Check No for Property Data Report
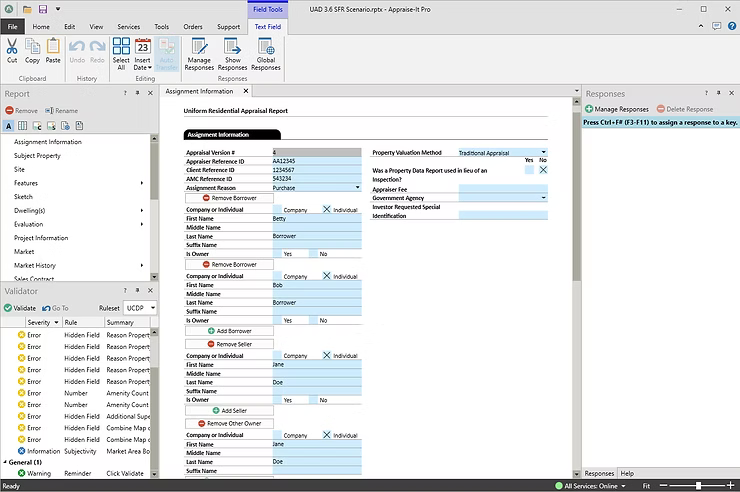This screenshot has width=740, height=492. tap(543, 171)
